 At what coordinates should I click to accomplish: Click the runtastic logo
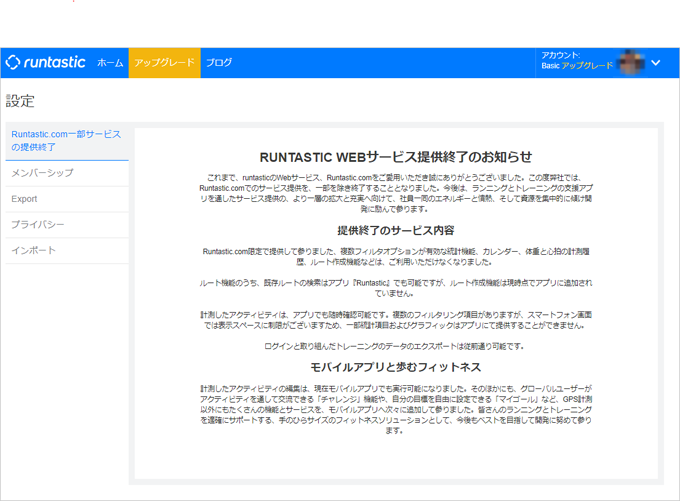coord(46,62)
